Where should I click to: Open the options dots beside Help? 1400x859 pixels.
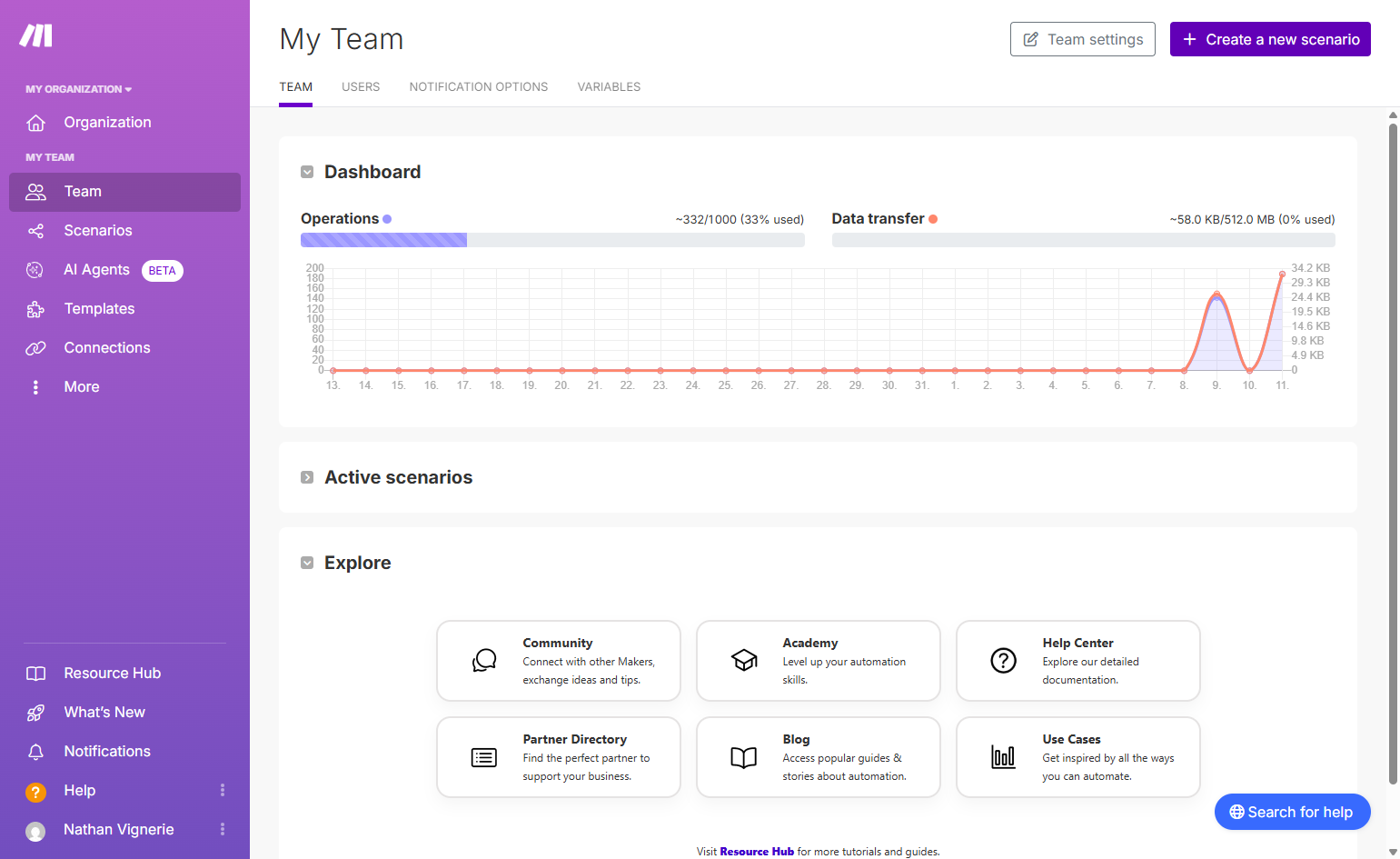(x=223, y=791)
